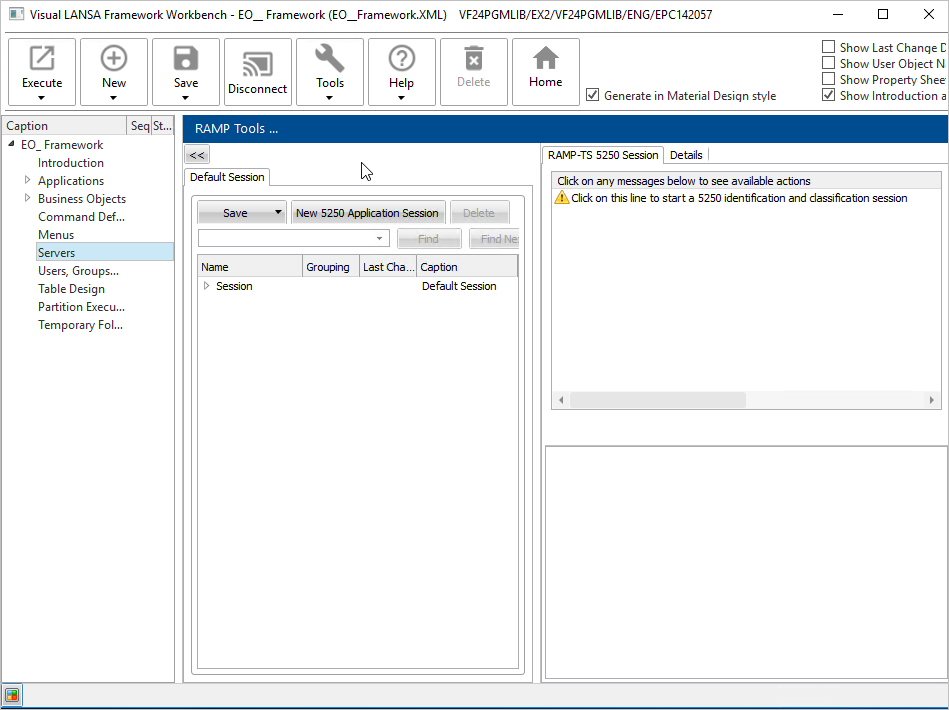Viewport: 949px width, 710px height.
Task: Switch to the Default Session tab
Action: tap(227, 177)
